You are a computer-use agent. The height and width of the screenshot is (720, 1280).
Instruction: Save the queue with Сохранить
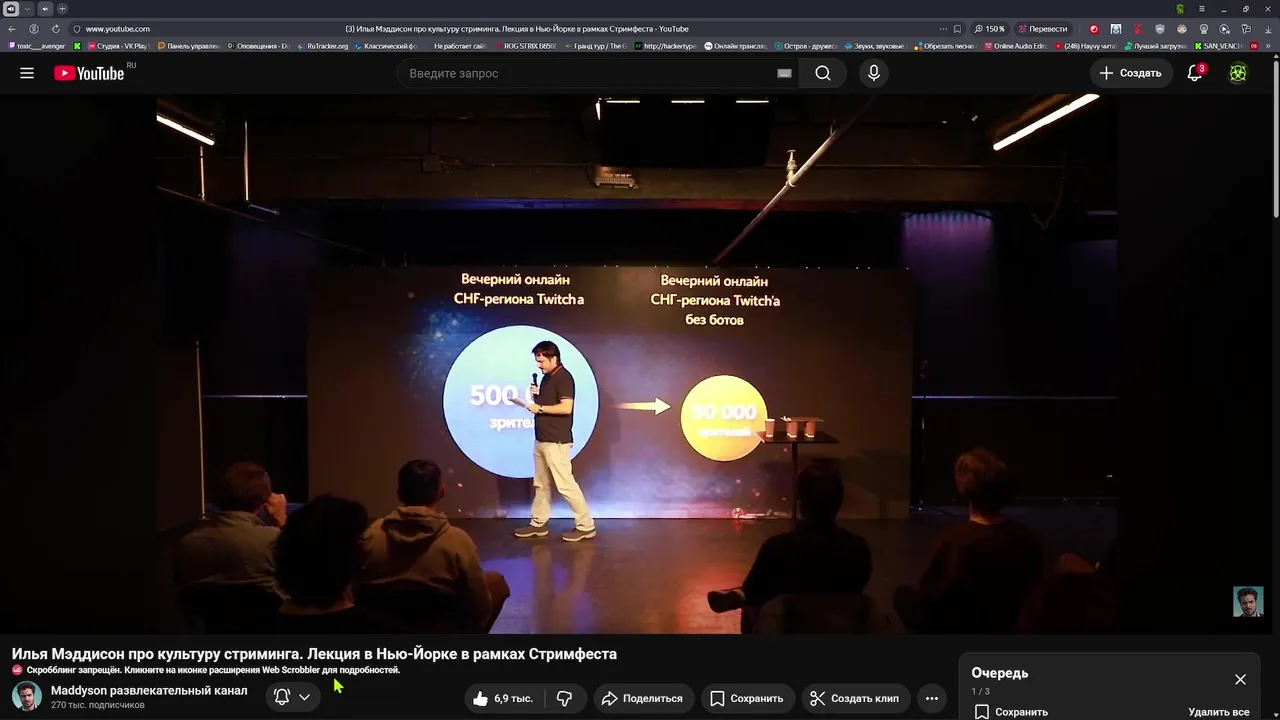(x=1011, y=712)
